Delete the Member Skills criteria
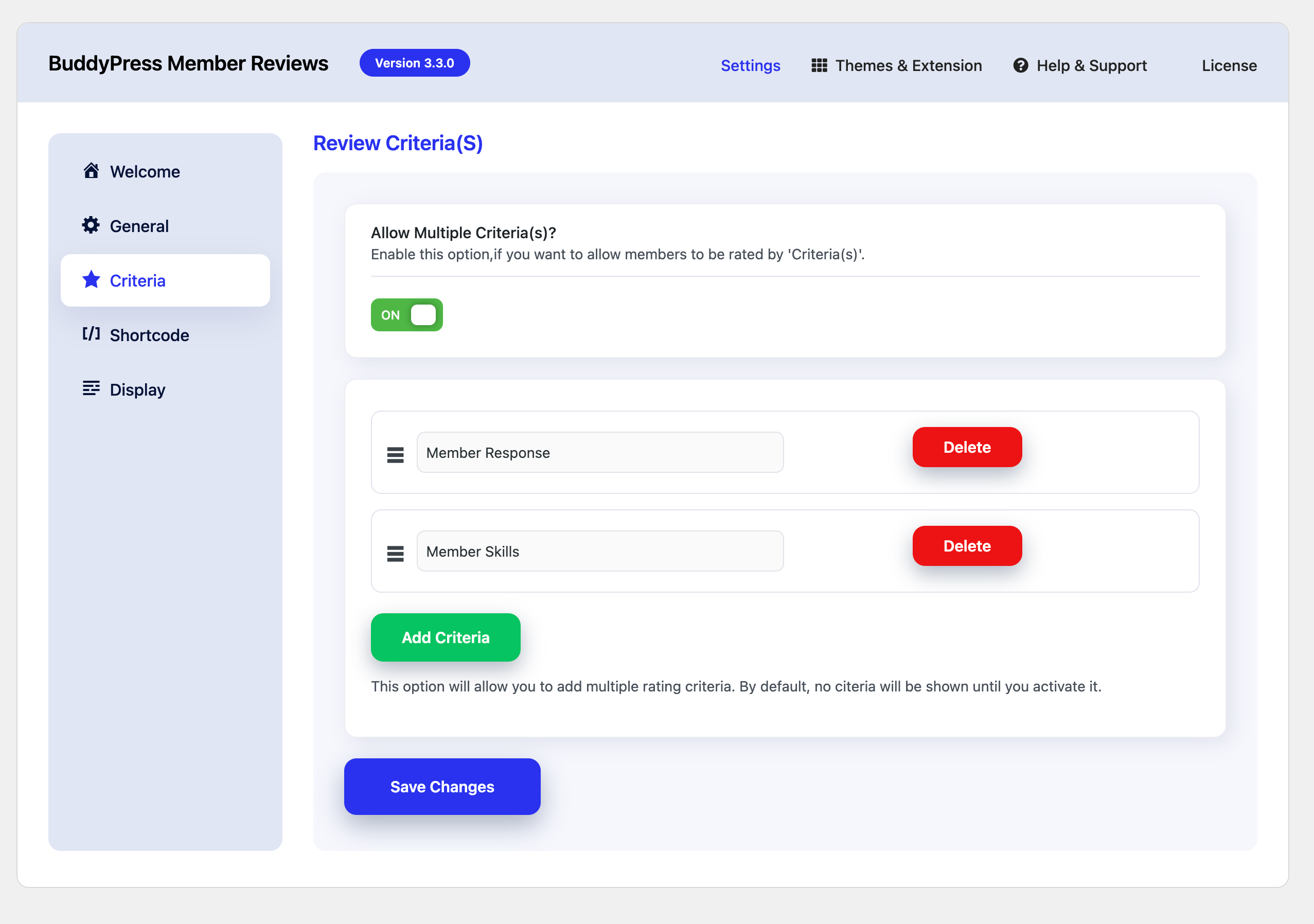 [967, 546]
